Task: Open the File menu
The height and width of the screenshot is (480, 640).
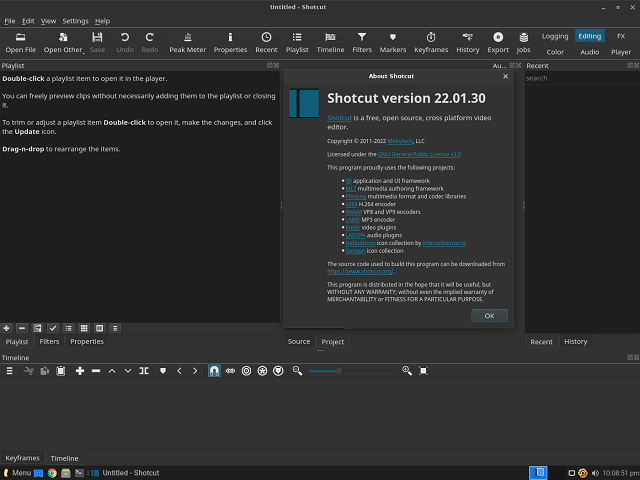Action: pos(10,21)
